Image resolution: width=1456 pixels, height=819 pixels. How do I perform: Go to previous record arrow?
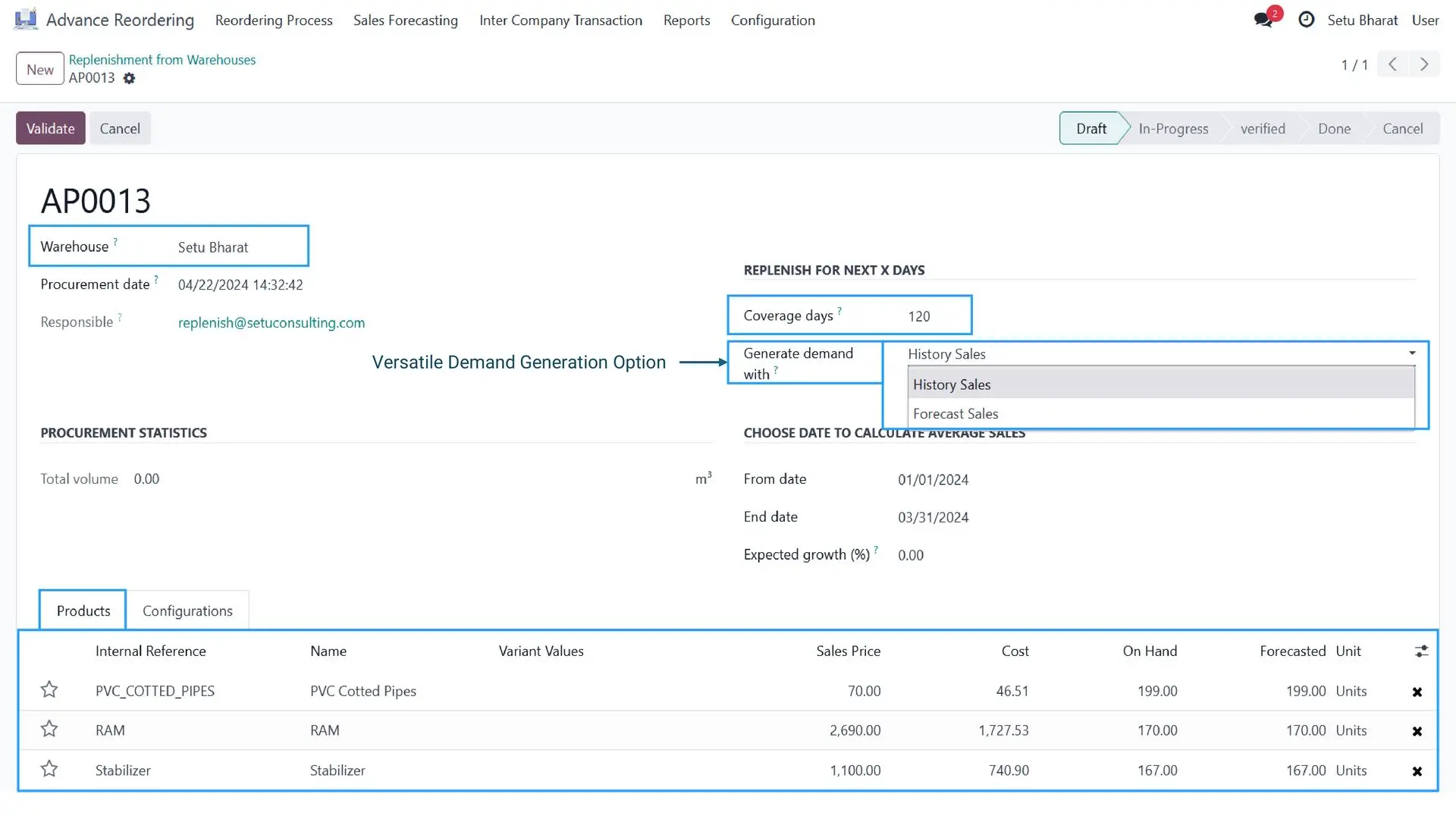click(x=1393, y=64)
